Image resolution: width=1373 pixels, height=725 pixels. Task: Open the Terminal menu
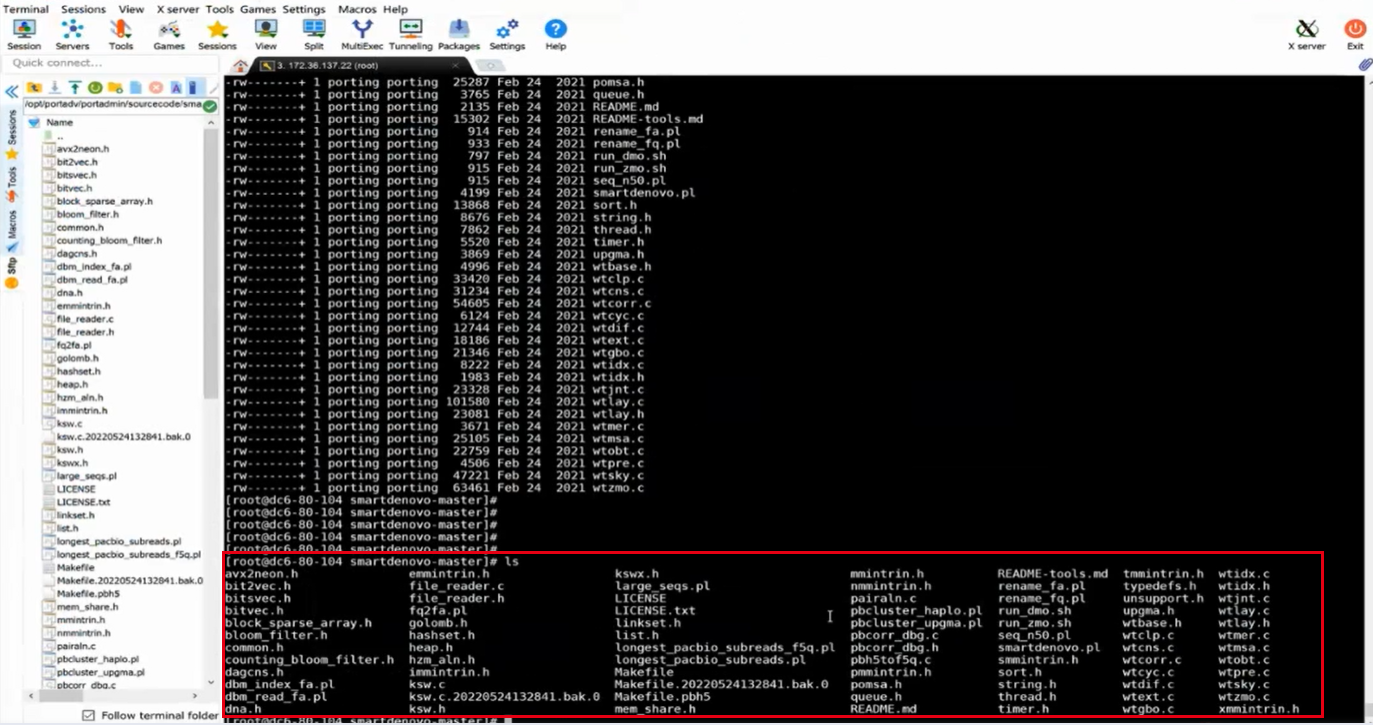tap(25, 9)
